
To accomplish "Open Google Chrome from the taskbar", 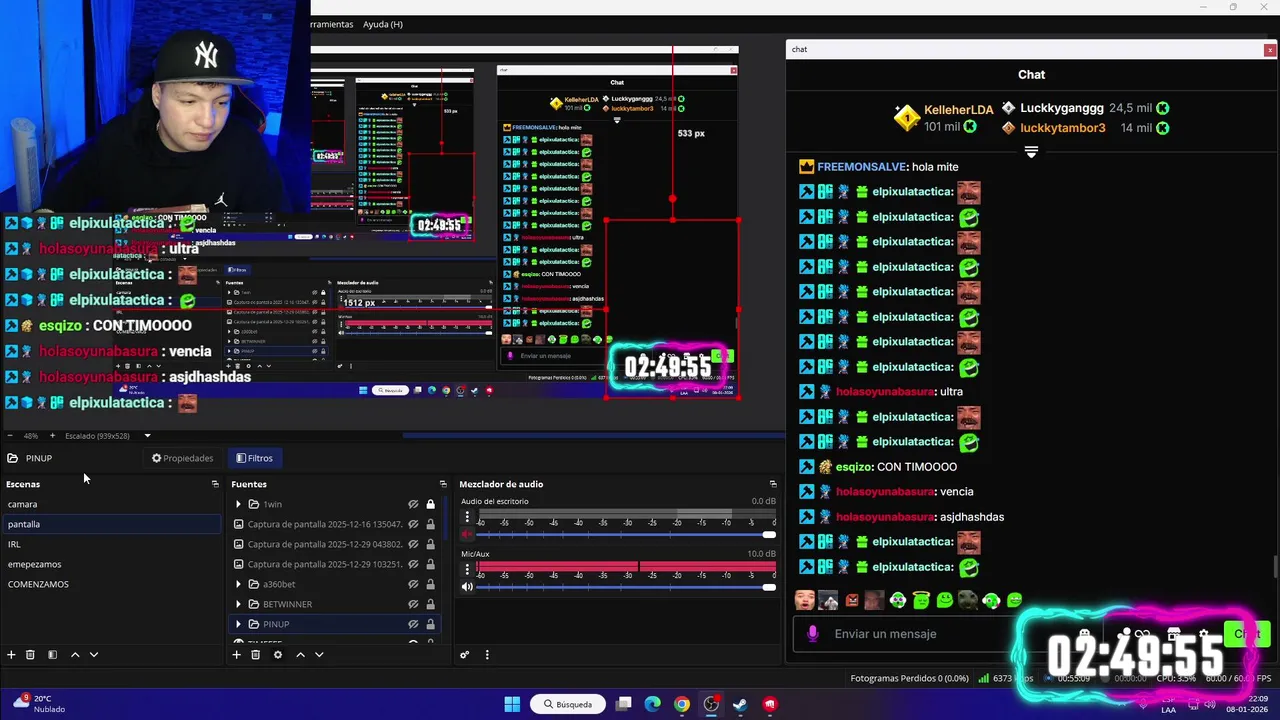I will [x=681, y=704].
